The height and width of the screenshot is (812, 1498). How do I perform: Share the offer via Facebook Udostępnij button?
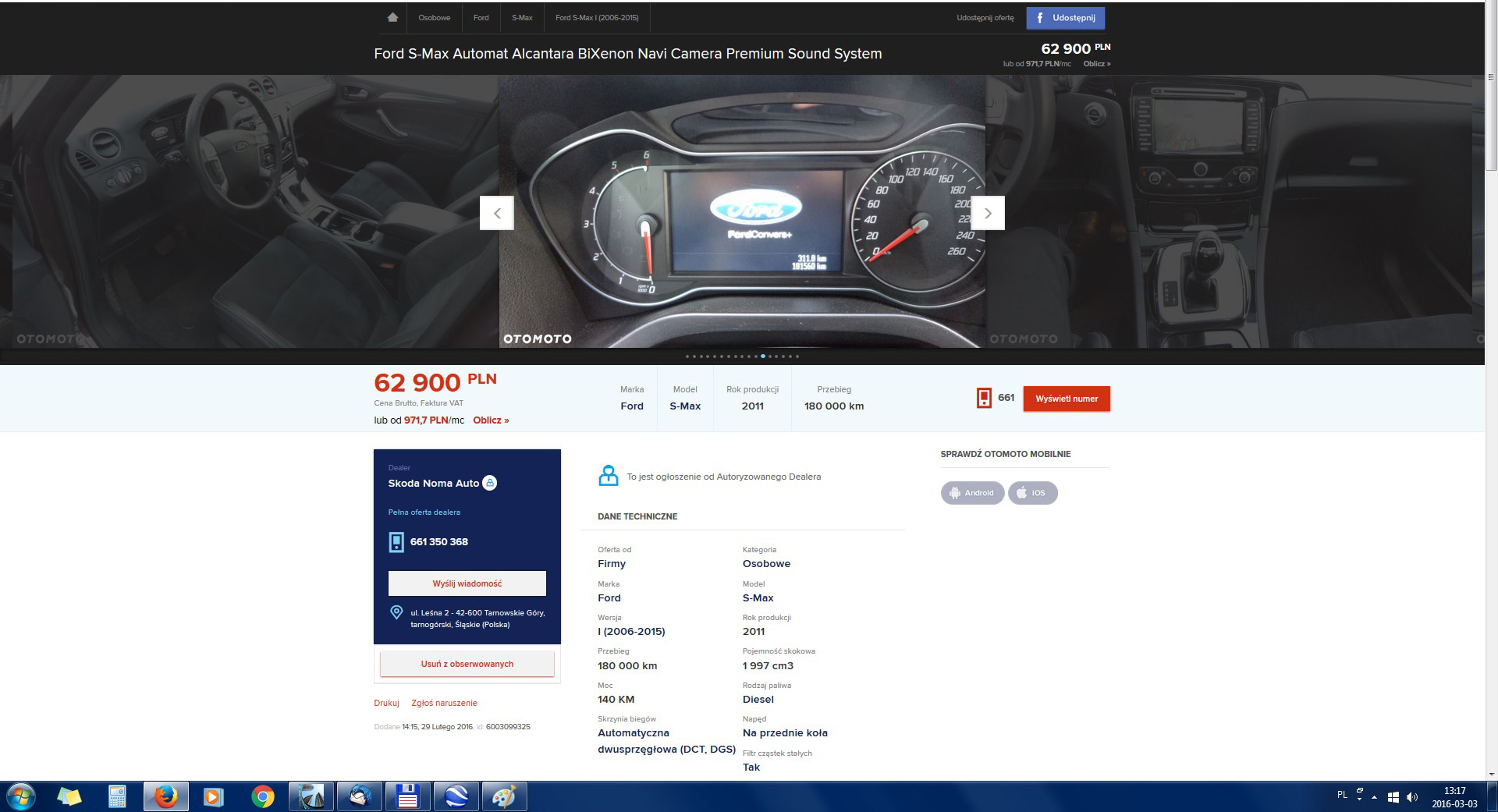click(x=1065, y=18)
